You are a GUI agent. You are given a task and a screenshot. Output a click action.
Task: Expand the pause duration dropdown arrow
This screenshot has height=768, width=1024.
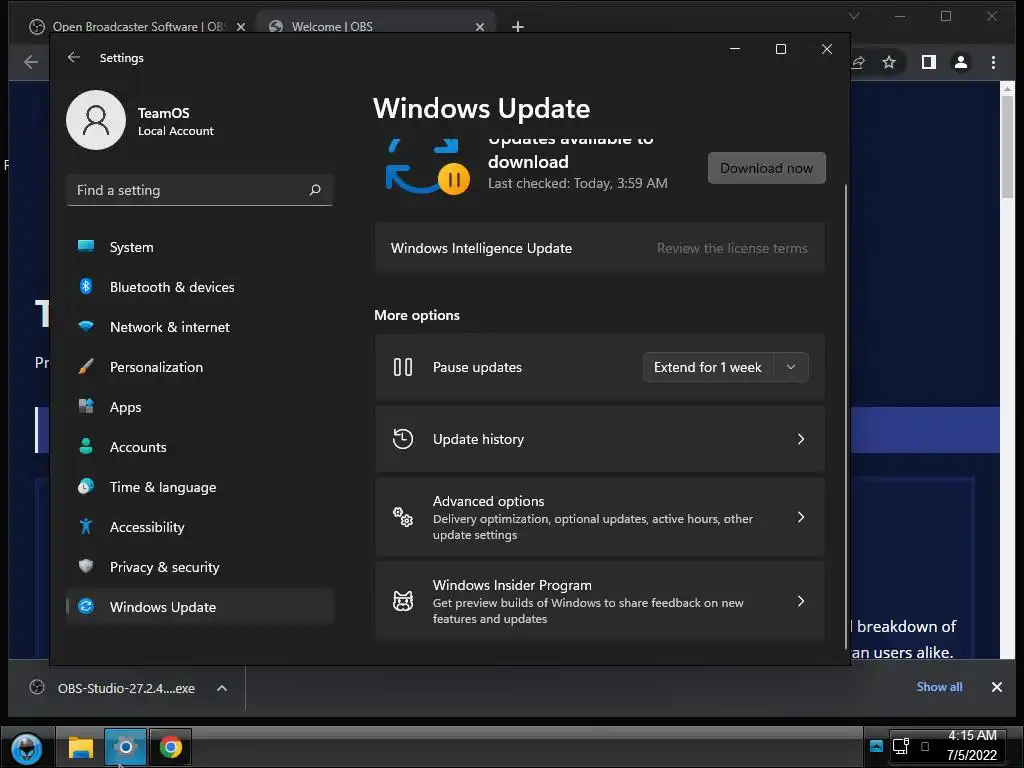point(791,367)
